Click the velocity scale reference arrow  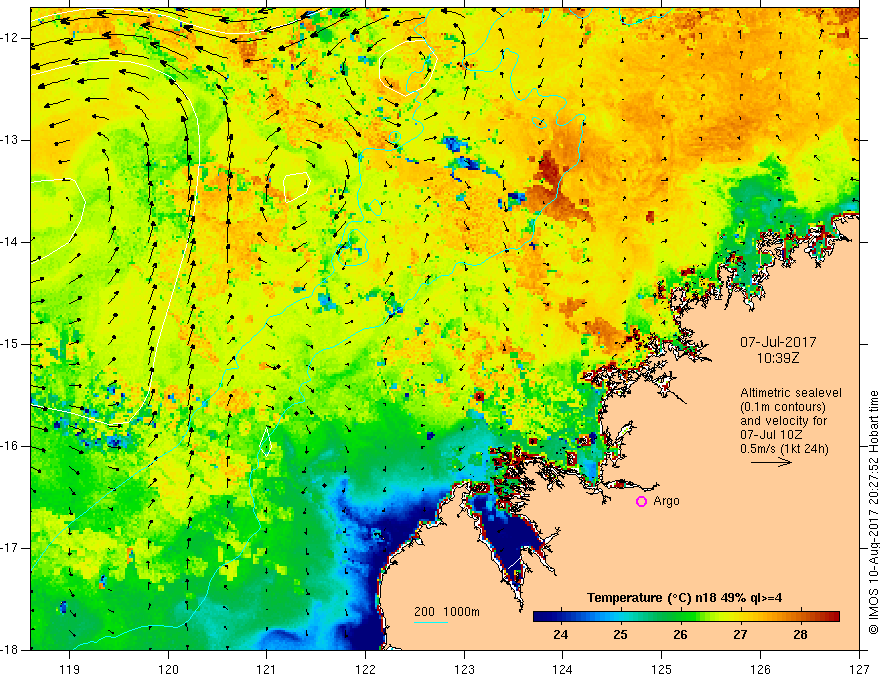[x=771, y=462]
